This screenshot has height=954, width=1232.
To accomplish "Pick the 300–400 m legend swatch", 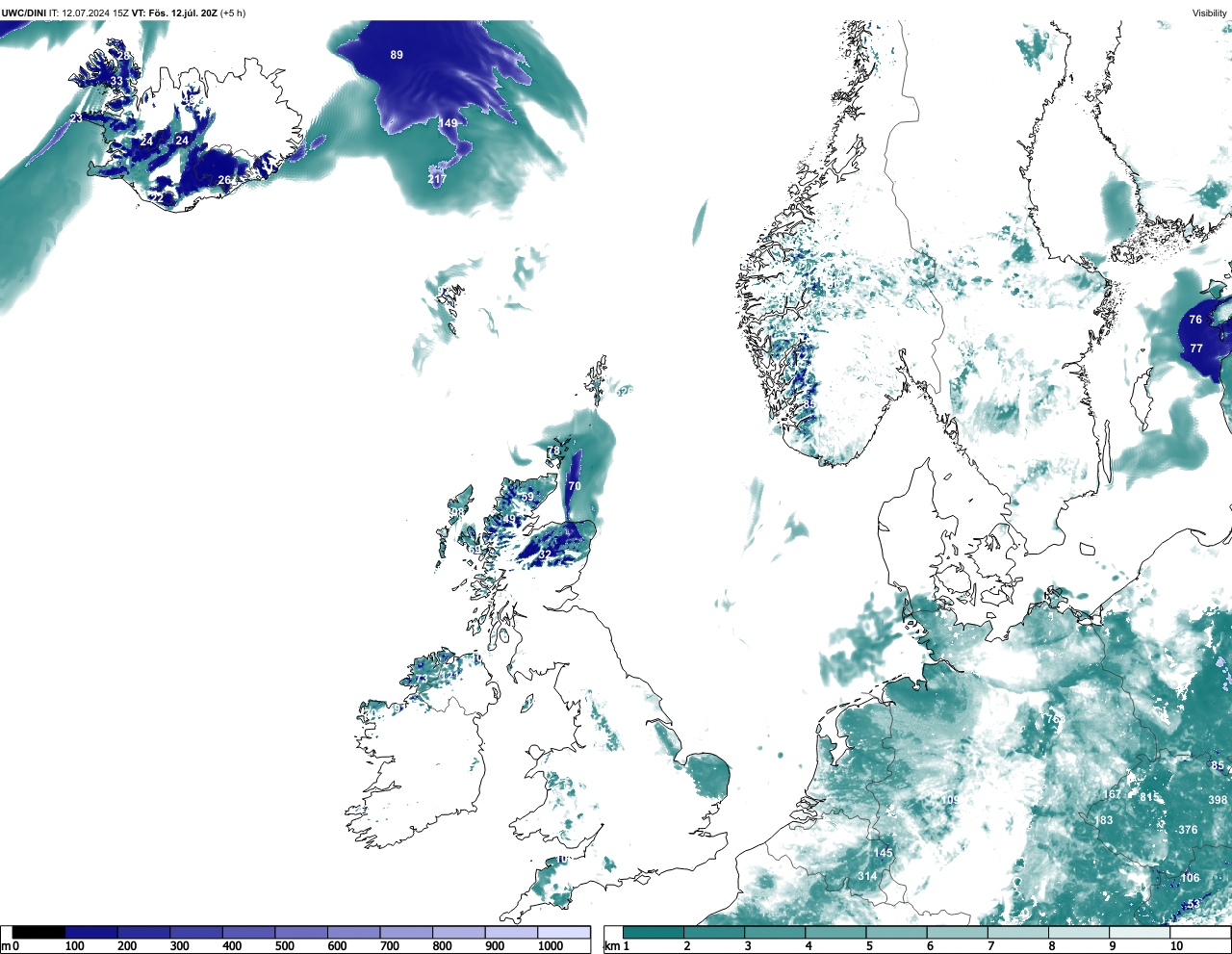I will click(196, 932).
